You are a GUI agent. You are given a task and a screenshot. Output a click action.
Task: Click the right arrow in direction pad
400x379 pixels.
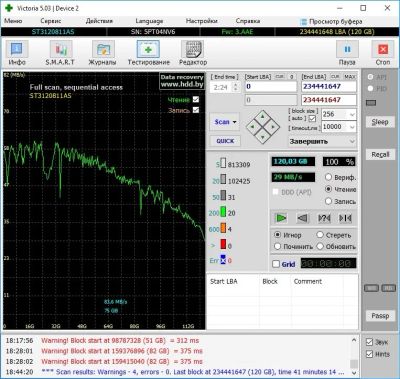coord(273,127)
